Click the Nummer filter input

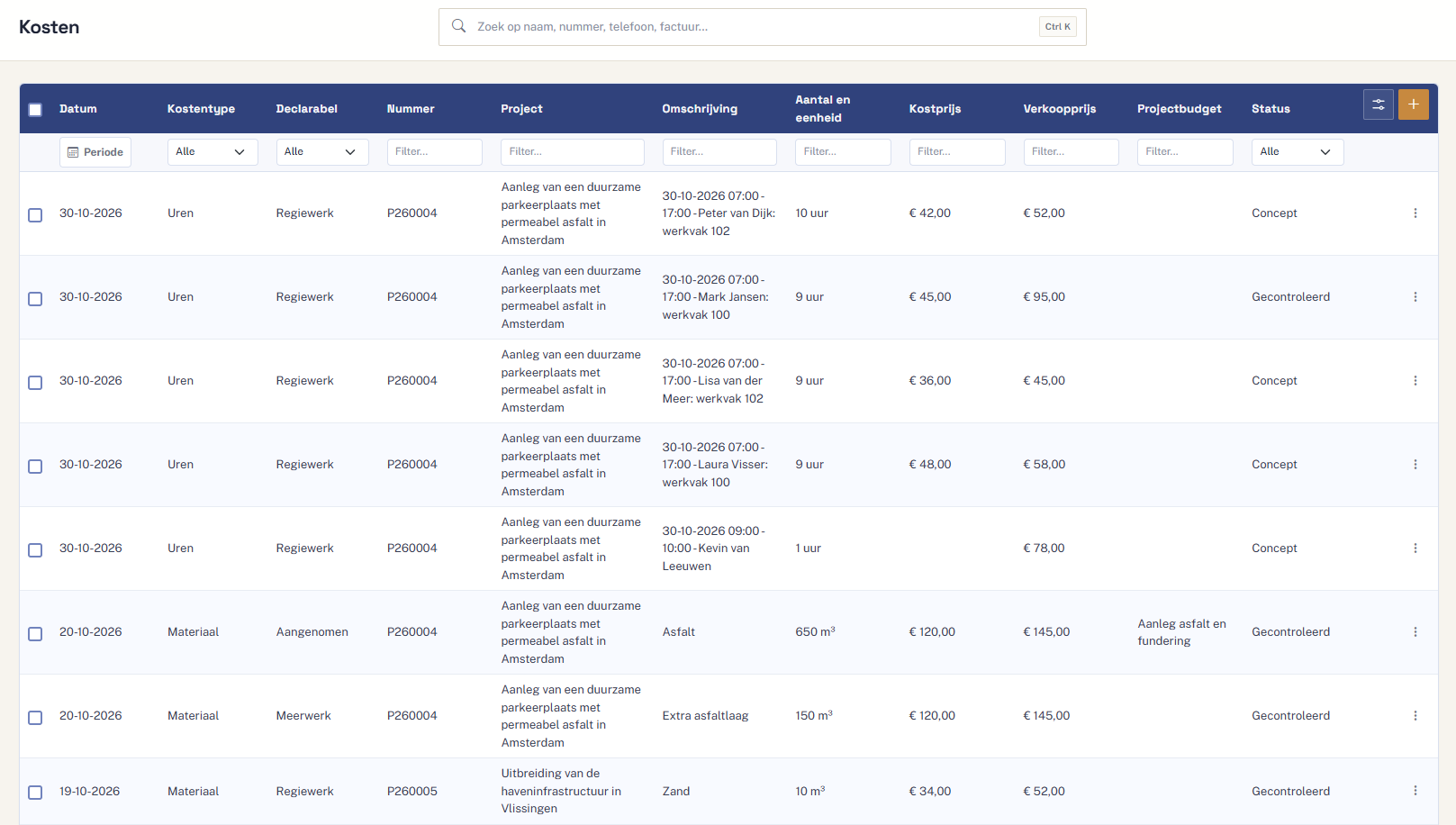pos(434,151)
